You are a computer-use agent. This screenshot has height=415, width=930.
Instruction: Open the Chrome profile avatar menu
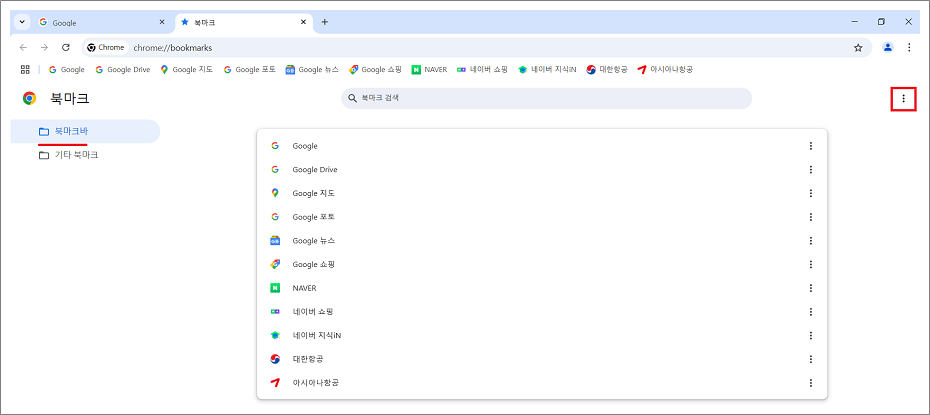[888, 47]
